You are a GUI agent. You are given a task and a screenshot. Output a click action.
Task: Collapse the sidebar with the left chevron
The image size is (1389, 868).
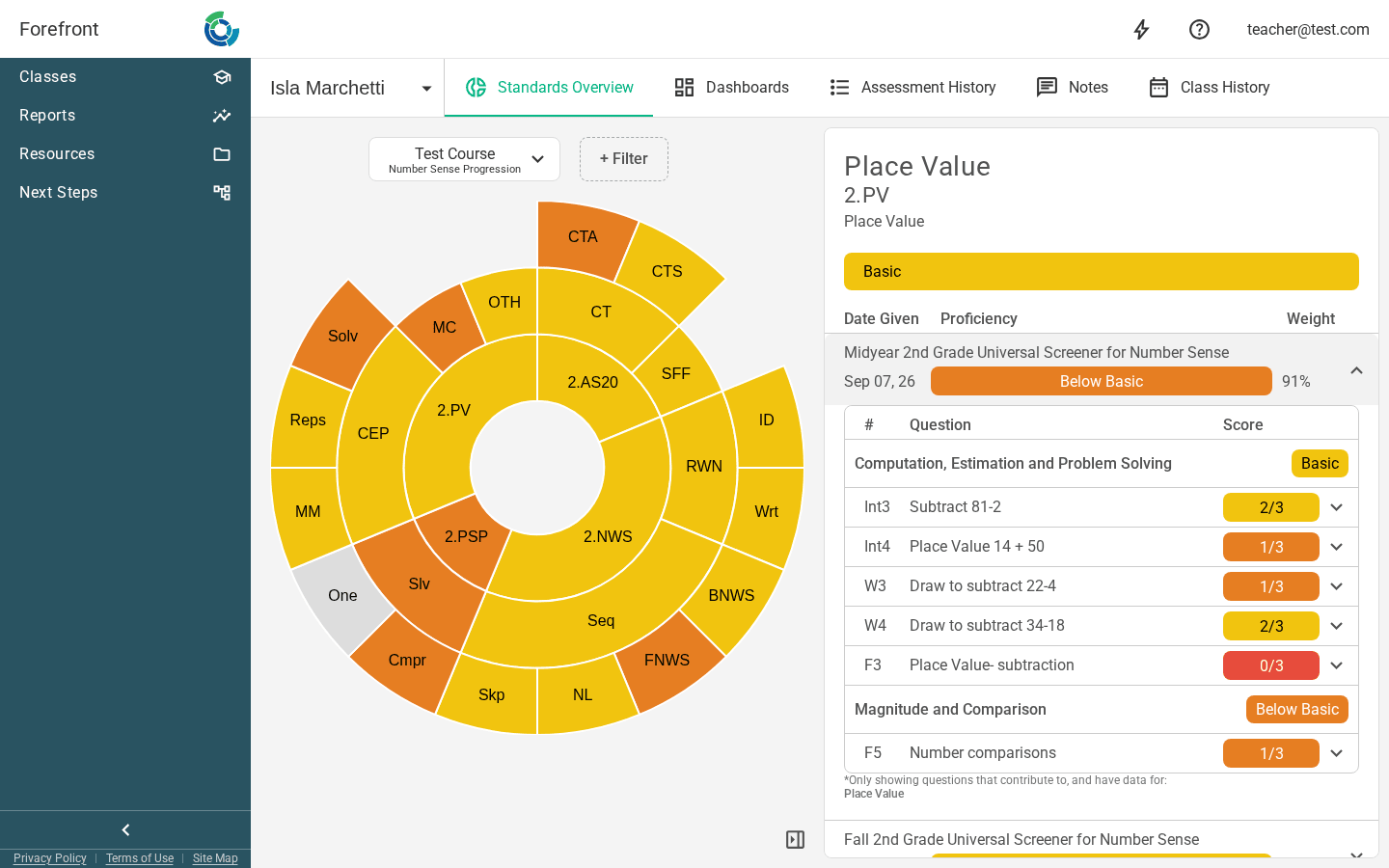[x=125, y=829]
